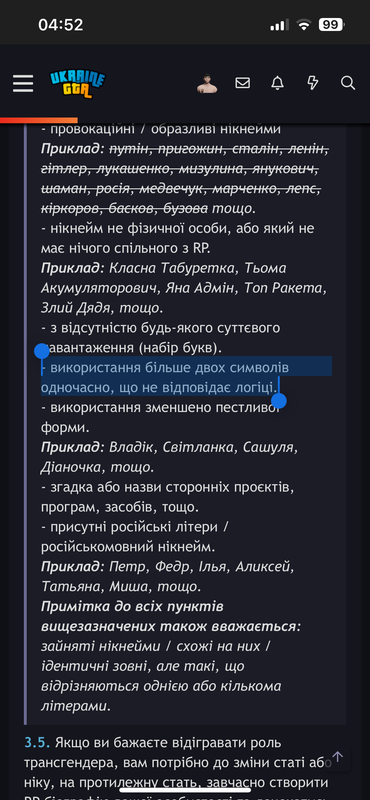Tap the strikethrough example nicknames text

pyautogui.click(x=185, y=179)
